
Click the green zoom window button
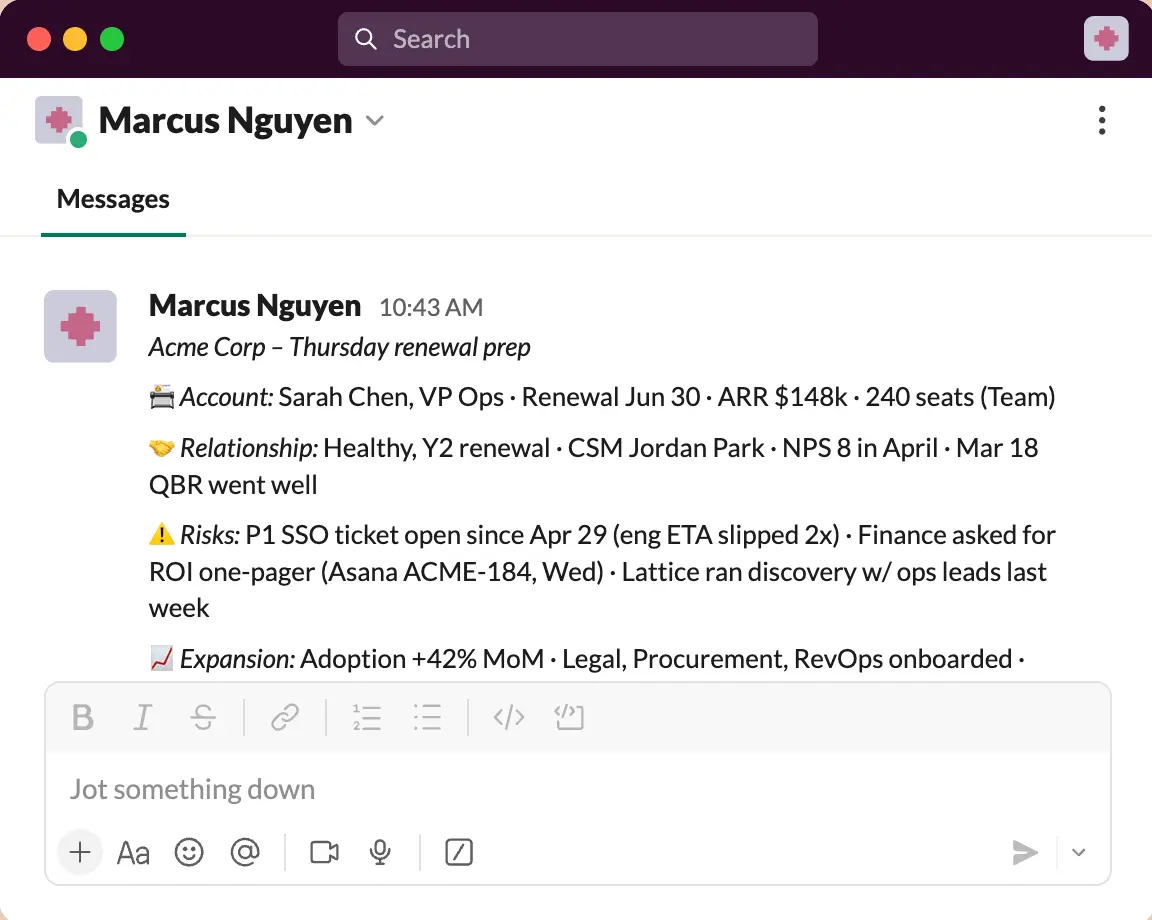[112, 39]
